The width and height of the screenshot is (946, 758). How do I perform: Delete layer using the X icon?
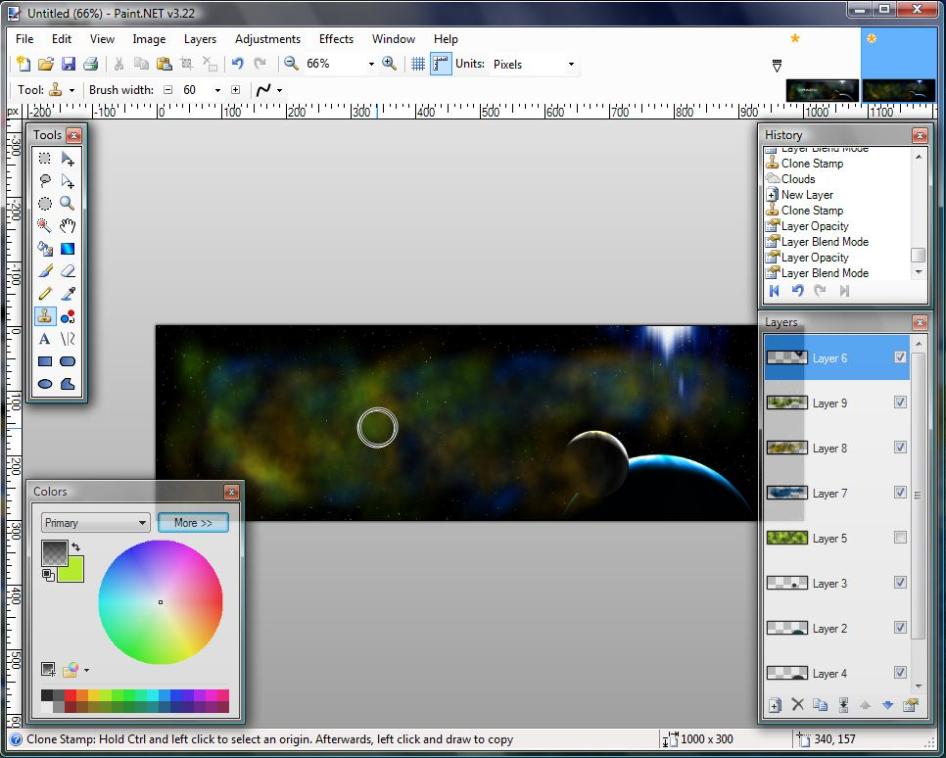coord(797,705)
